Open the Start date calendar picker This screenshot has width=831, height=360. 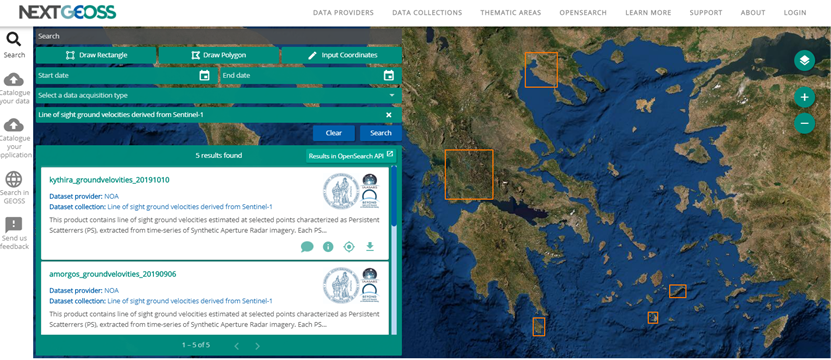click(x=204, y=75)
